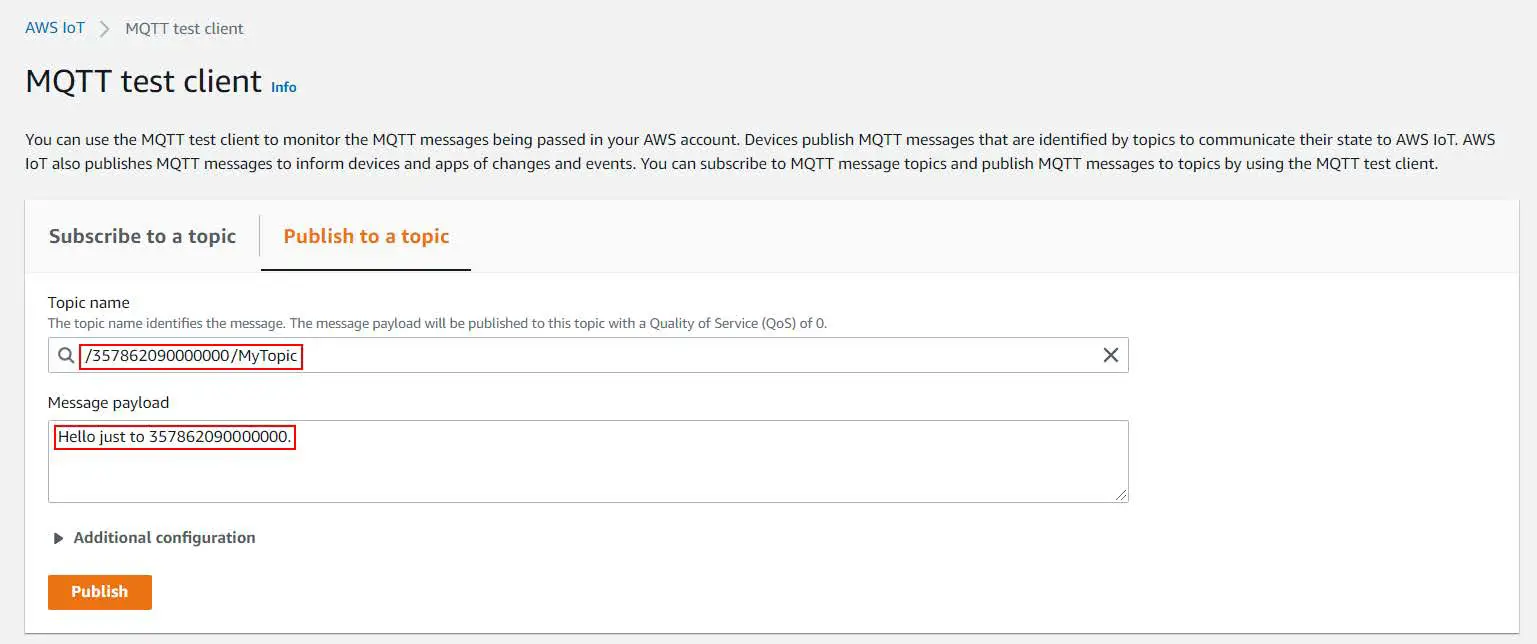The image size is (1537, 644).
Task: Click the magnifier icon in the topic field
Action: pos(66,355)
